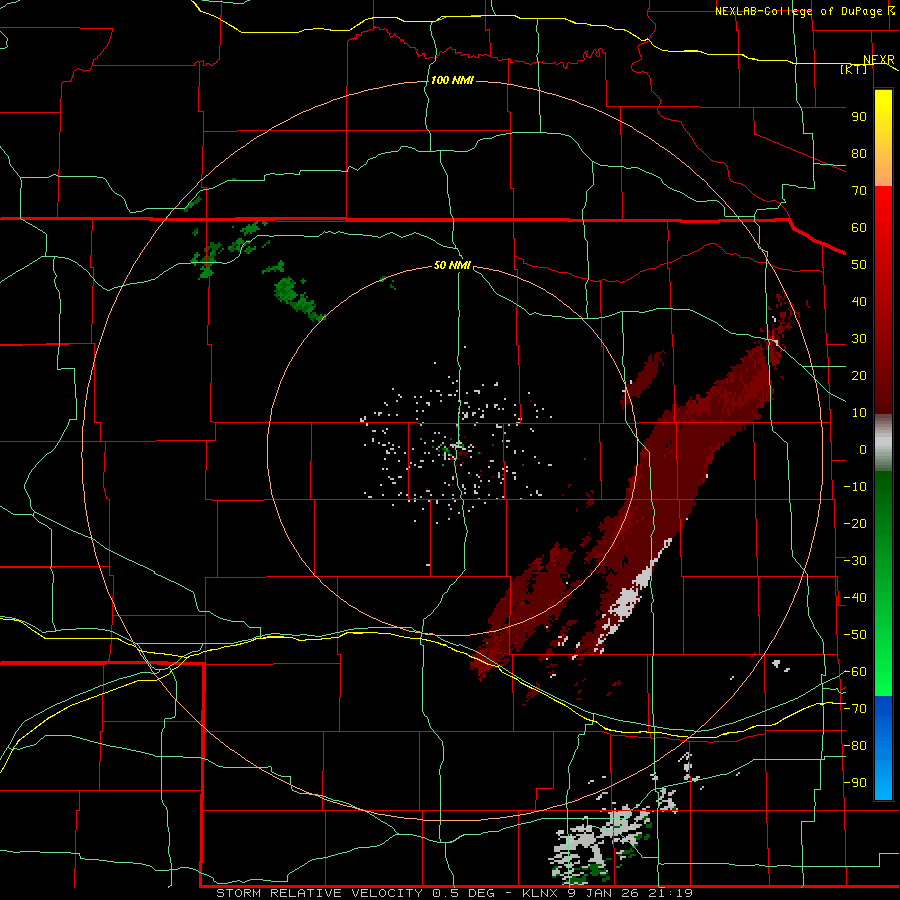The height and width of the screenshot is (900, 900).
Task: Click the -70 value on the velocity scale
Action: point(855,709)
